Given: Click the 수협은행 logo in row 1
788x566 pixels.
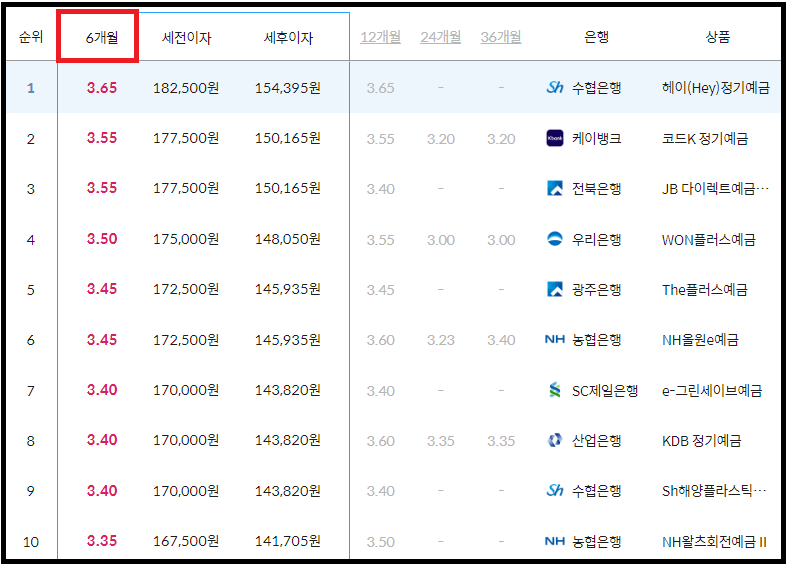Looking at the screenshot, I should pos(555,87).
